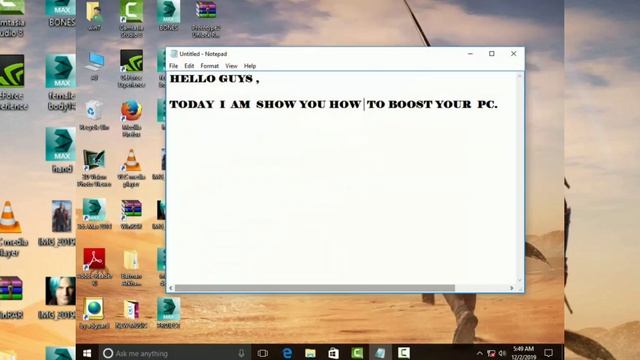Screen dimensions: 640x360
Task: Click the Cortana "Ask me anything" search box
Action: click(x=174, y=353)
